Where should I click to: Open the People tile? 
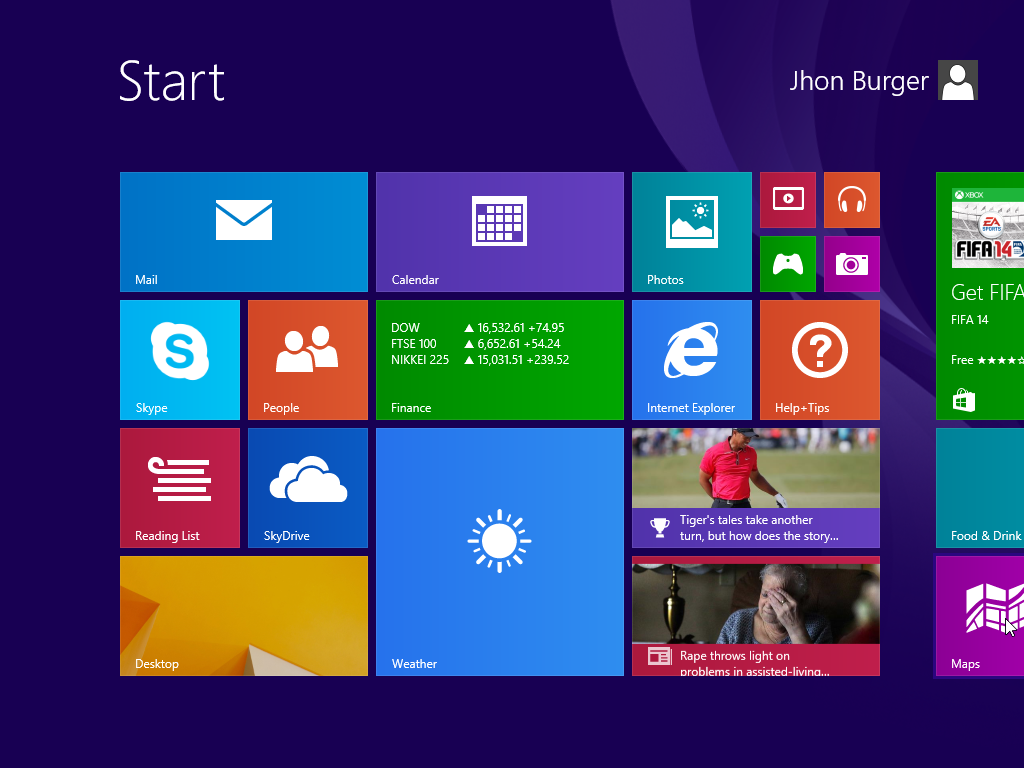tap(308, 360)
